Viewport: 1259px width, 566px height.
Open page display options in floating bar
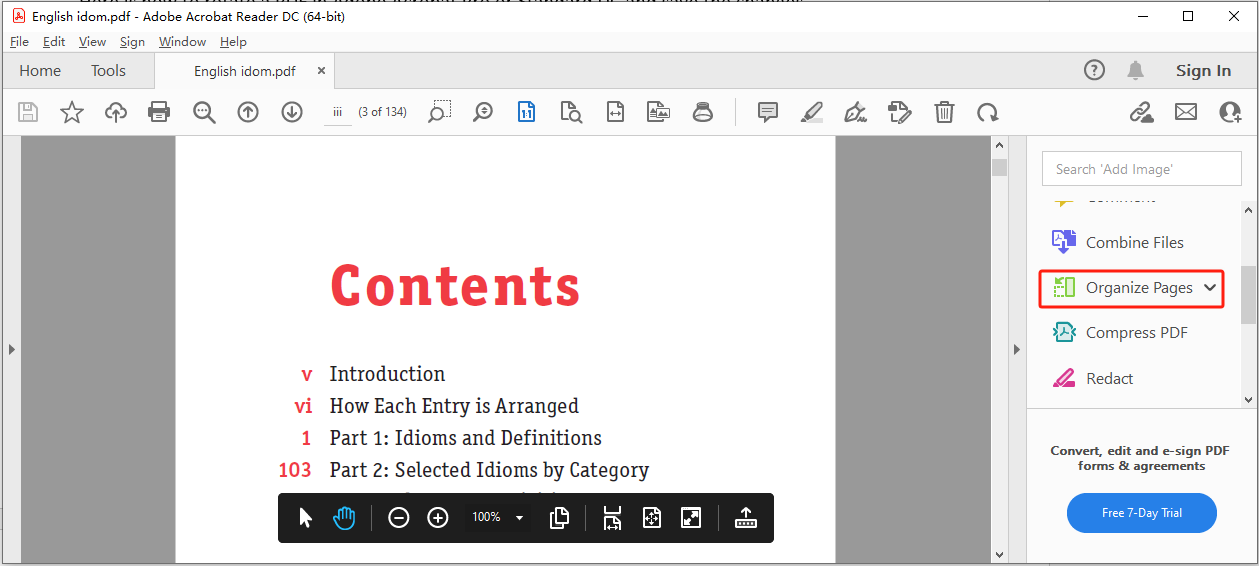(x=560, y=518)
